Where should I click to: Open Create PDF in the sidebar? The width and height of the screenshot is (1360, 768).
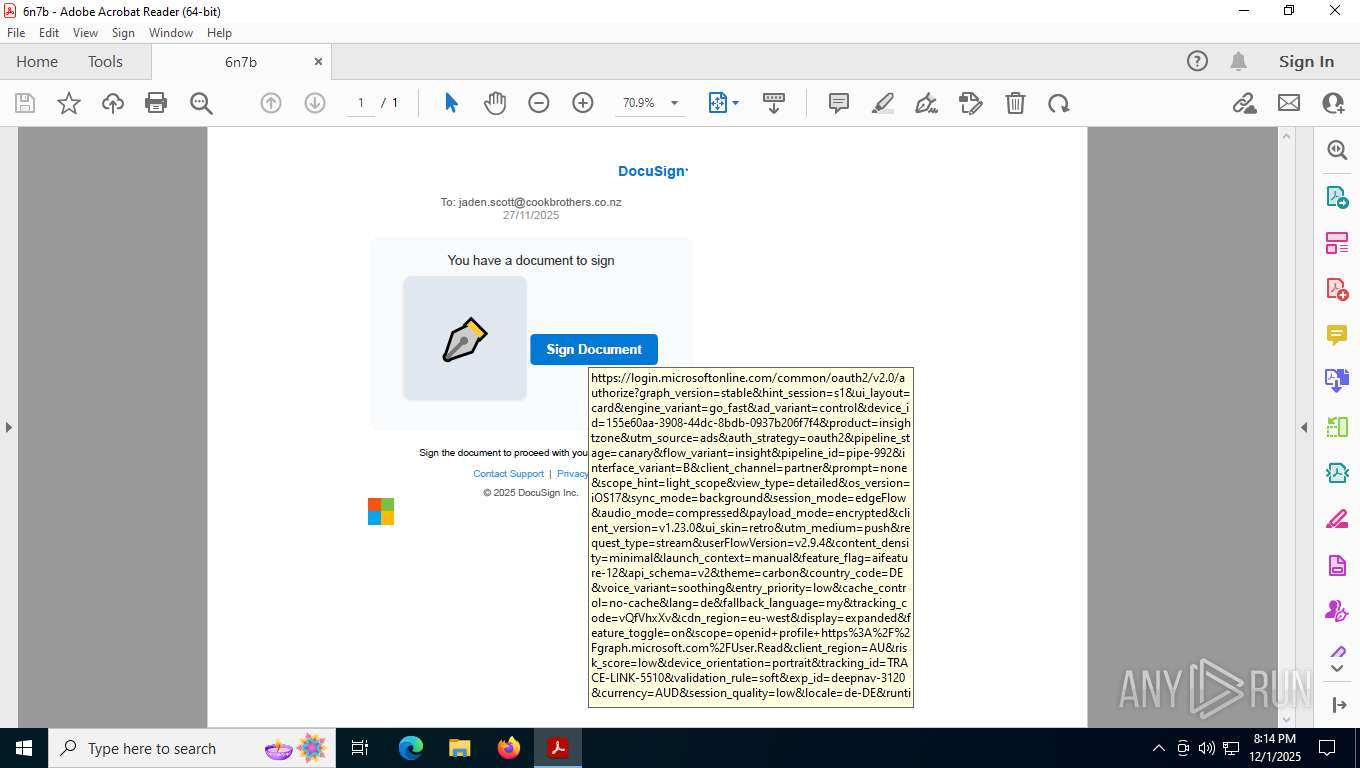click(x=1337, y=289)
